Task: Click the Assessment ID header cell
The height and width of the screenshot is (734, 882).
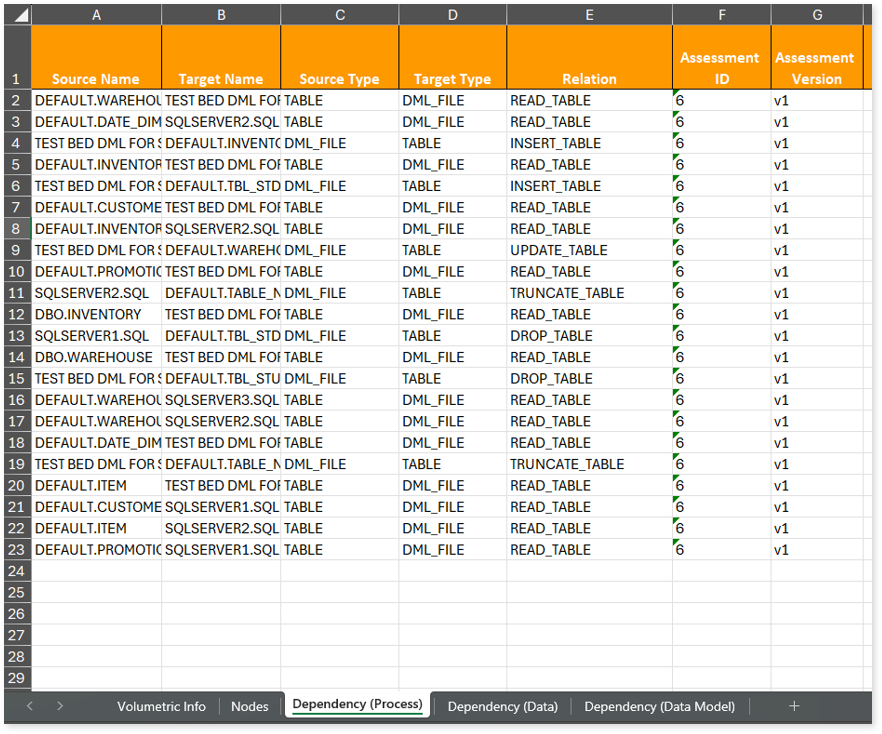Action: point(720,68)
